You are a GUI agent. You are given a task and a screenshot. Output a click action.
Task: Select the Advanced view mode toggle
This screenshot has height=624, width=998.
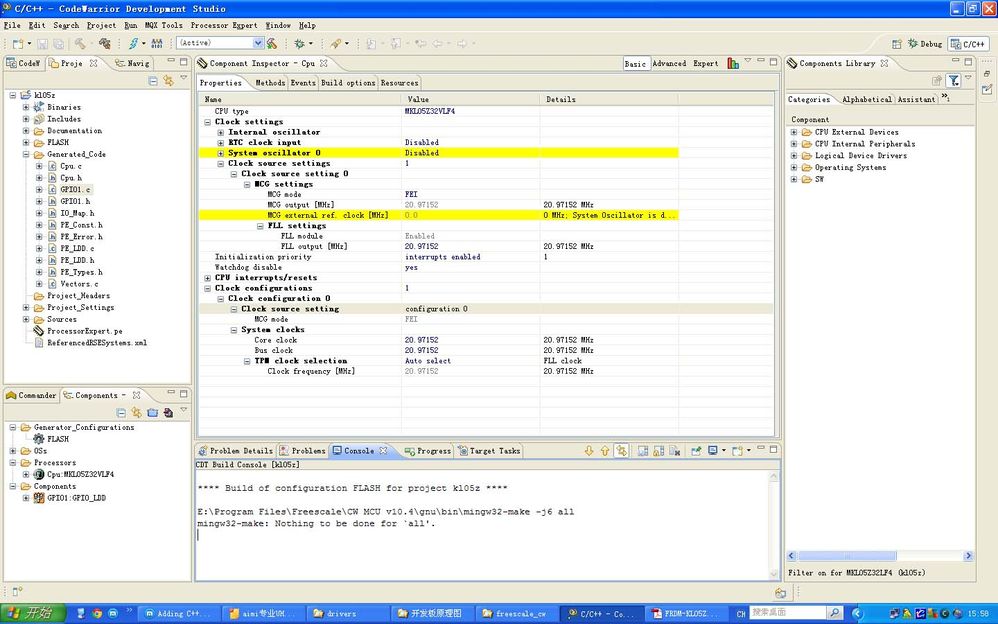[669, 64]
